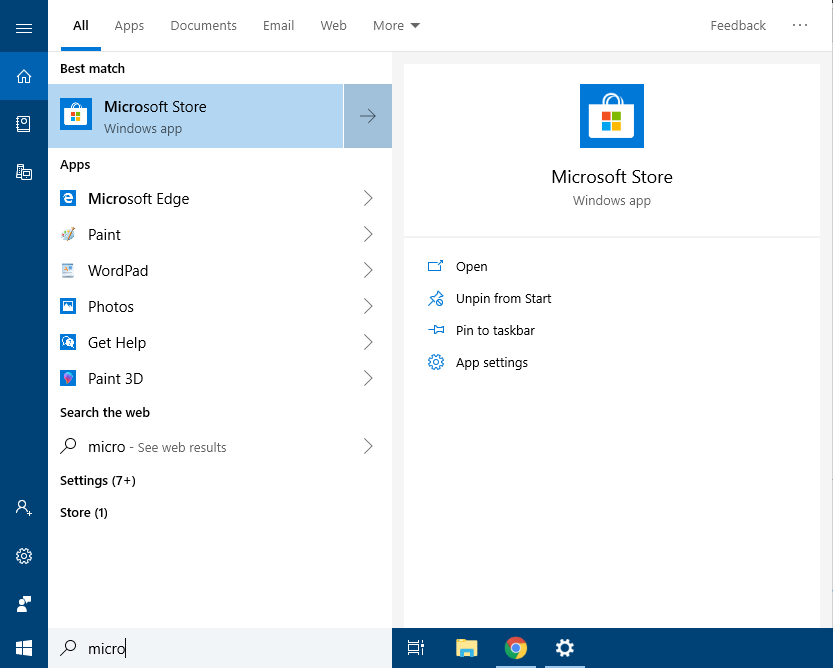Image resolution: width=833 pixels, height=668 pixels.
Task: Click the App settings gear icon
Action: 436,362
